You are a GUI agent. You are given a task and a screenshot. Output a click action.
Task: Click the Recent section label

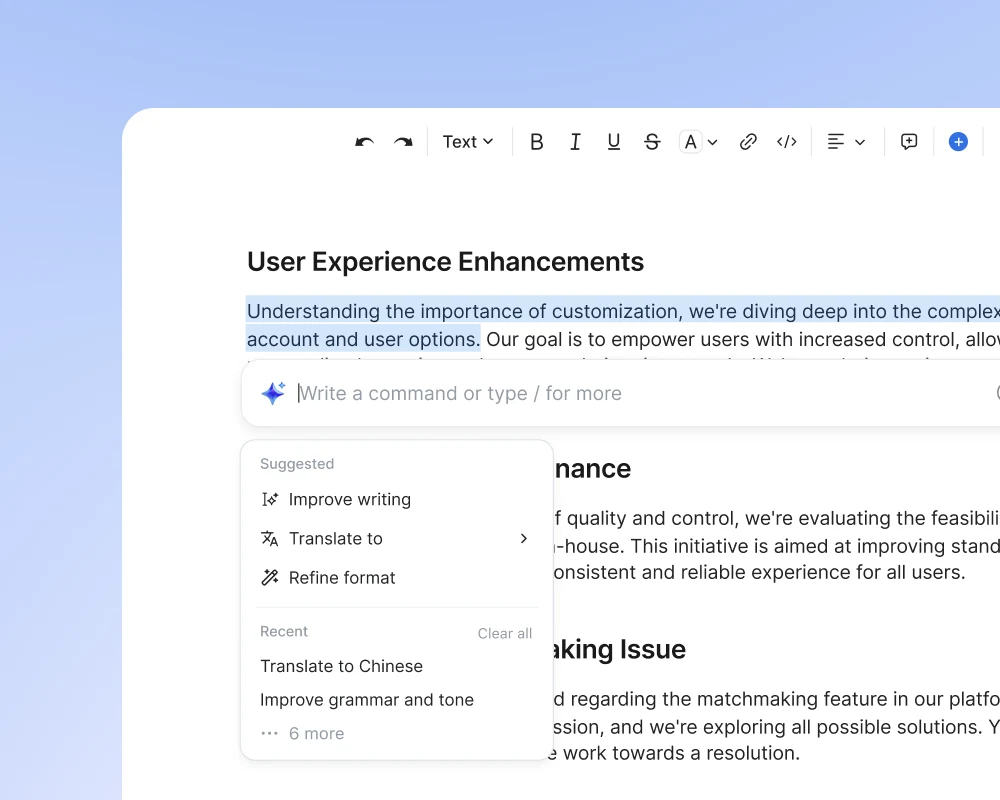tap(284, 632)
